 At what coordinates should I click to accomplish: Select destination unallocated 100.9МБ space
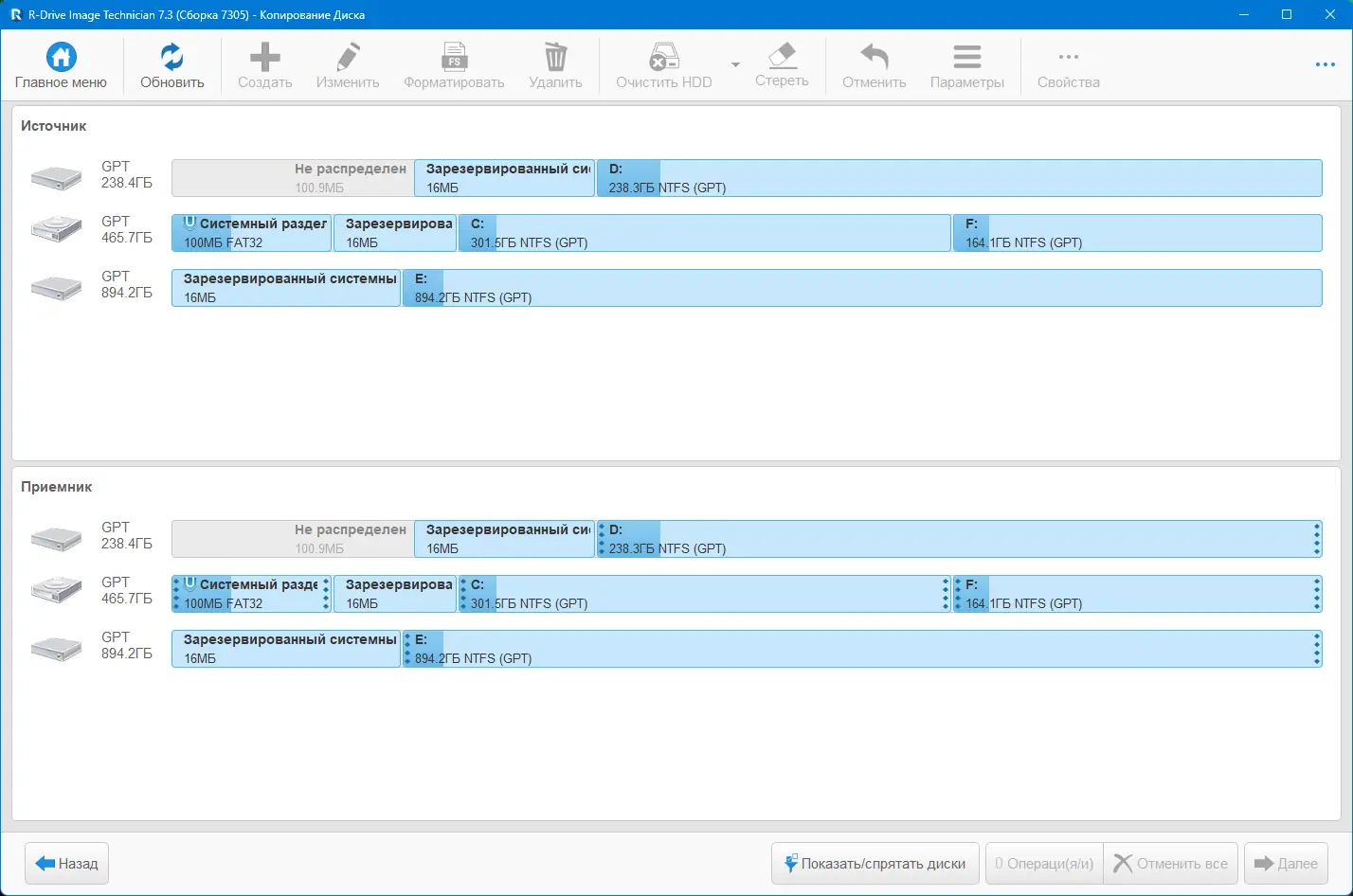(293, 539)
